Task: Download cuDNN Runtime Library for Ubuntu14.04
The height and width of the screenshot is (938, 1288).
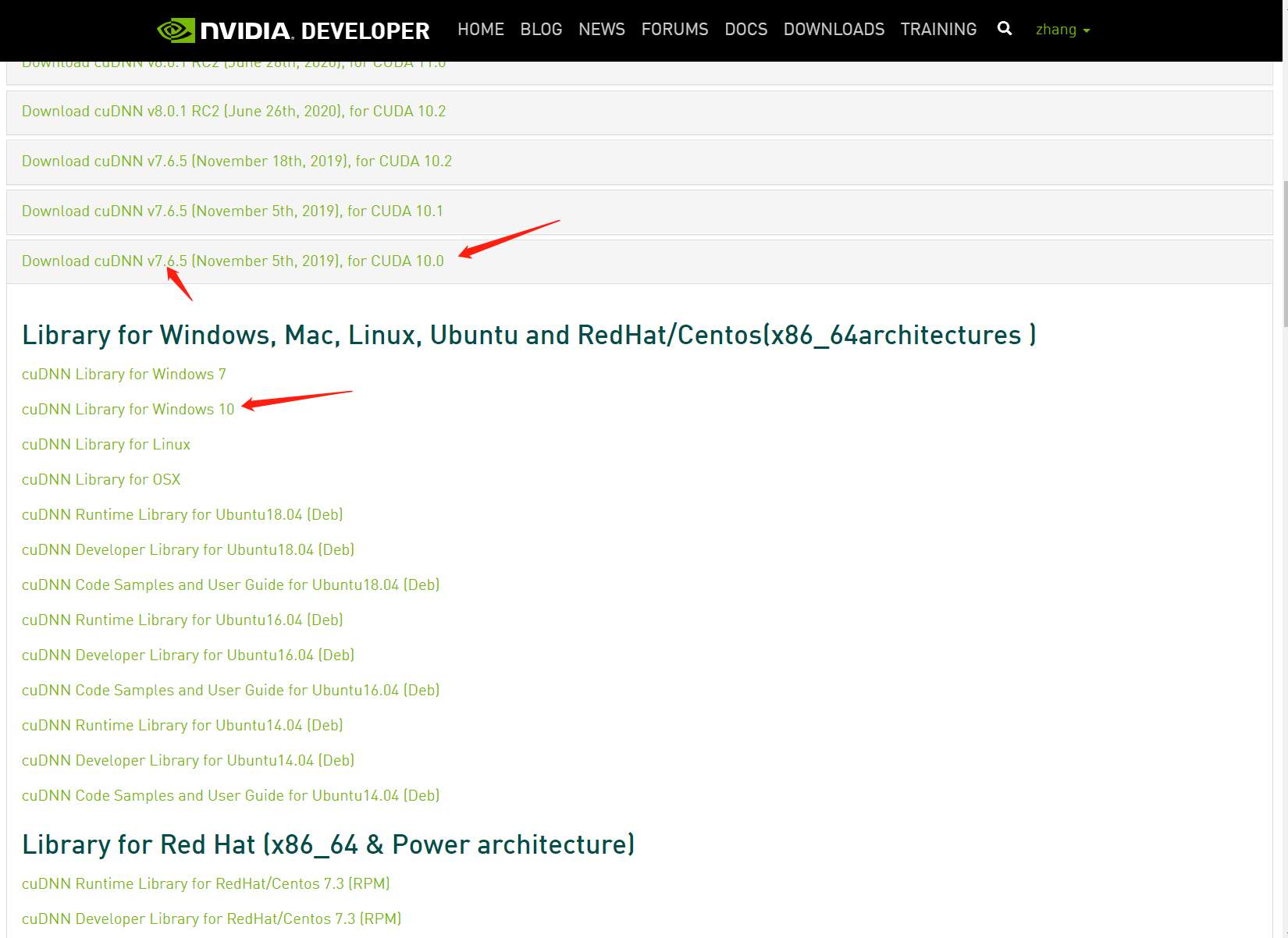Action: [x=183, y=726]
